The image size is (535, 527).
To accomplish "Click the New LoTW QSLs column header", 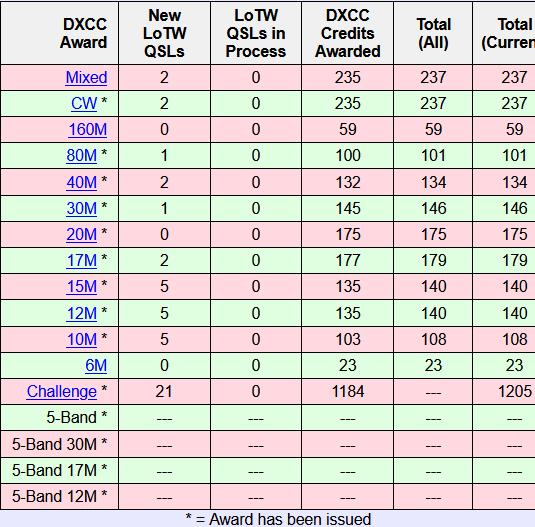I will click(x=164, y=33).
